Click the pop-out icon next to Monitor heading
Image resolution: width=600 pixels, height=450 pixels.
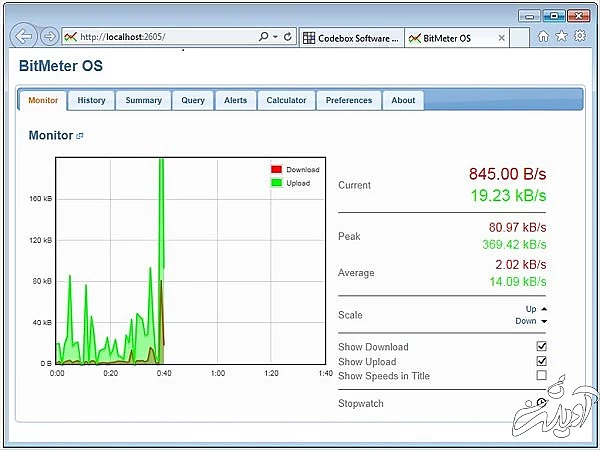click(x=80, y=136)
